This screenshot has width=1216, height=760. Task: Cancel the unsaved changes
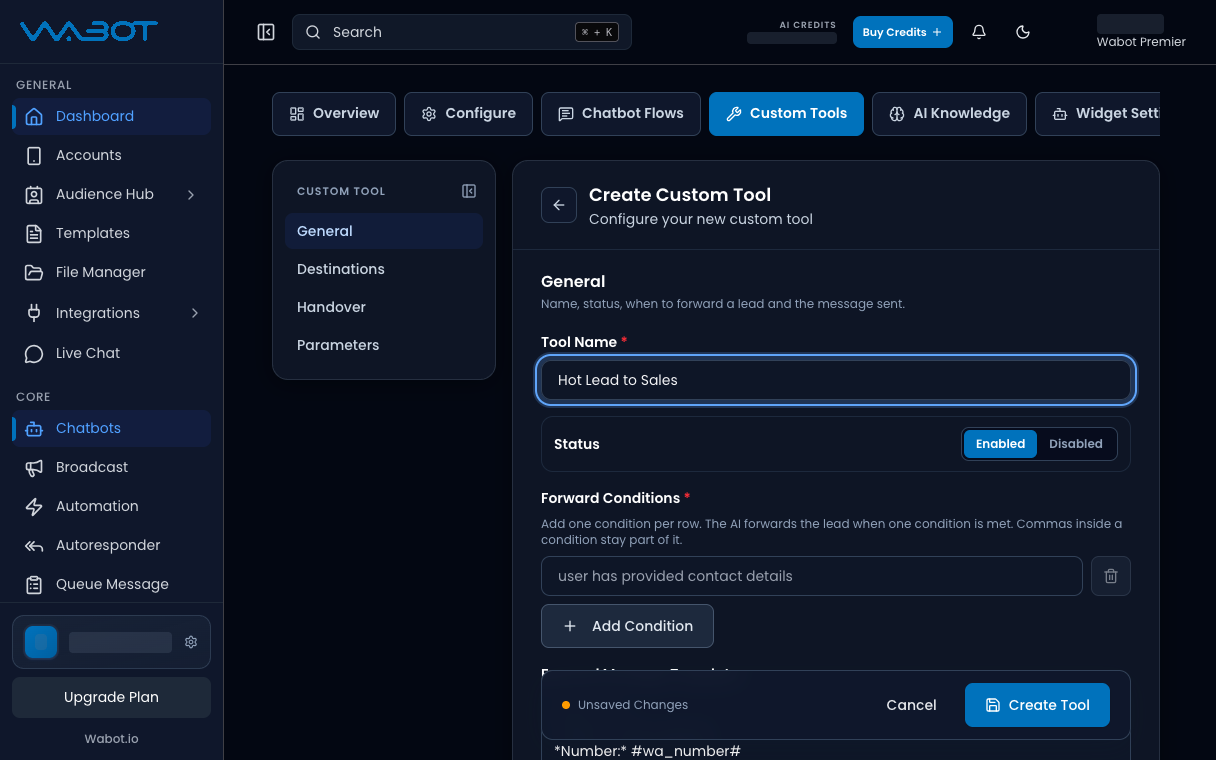click(911, 705)
